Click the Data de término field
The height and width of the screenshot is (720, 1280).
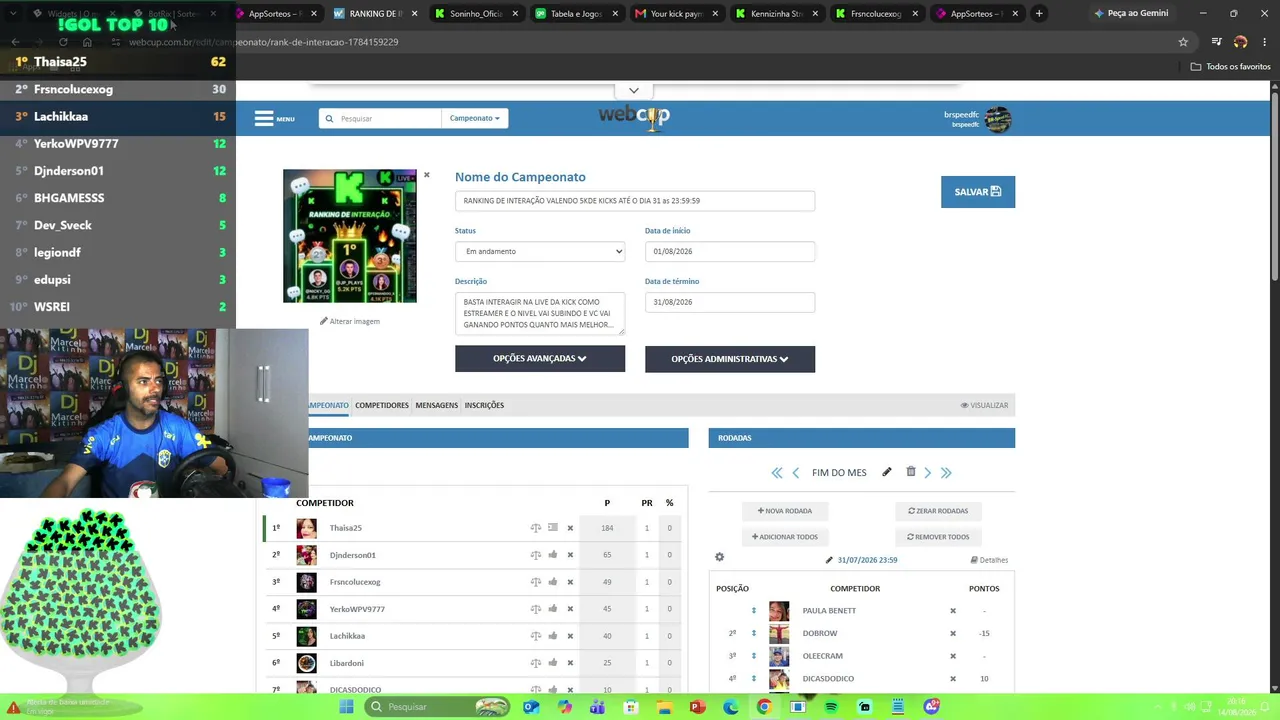(730, 302)
